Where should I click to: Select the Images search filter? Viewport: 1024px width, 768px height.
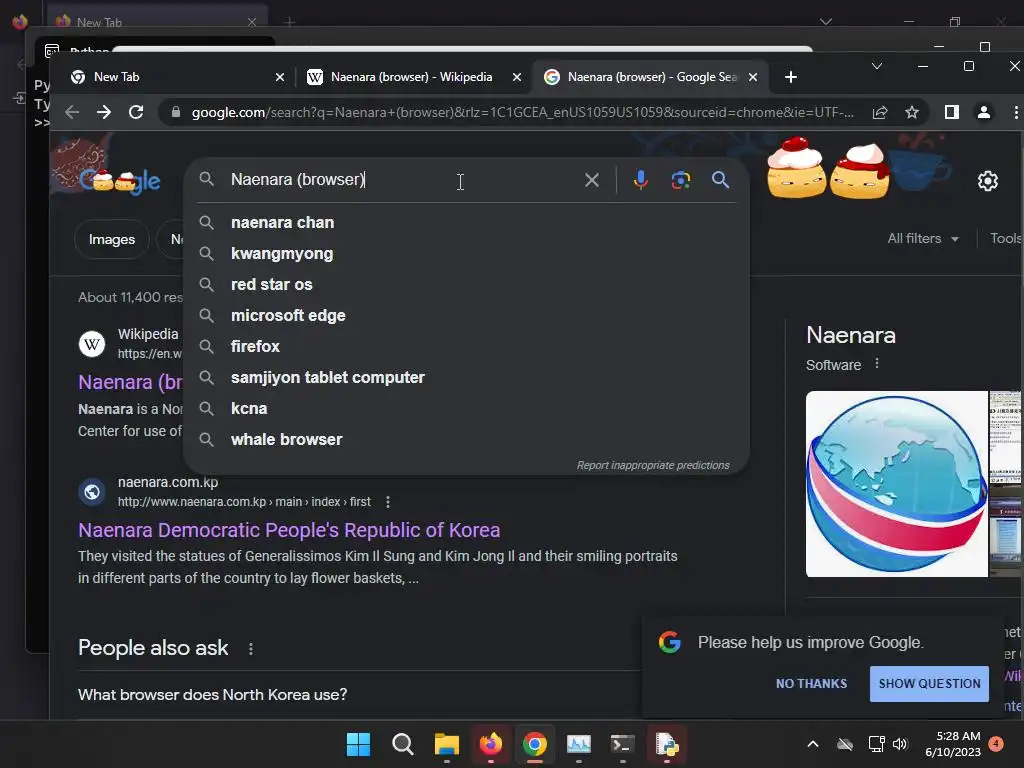tap(112, 240)
